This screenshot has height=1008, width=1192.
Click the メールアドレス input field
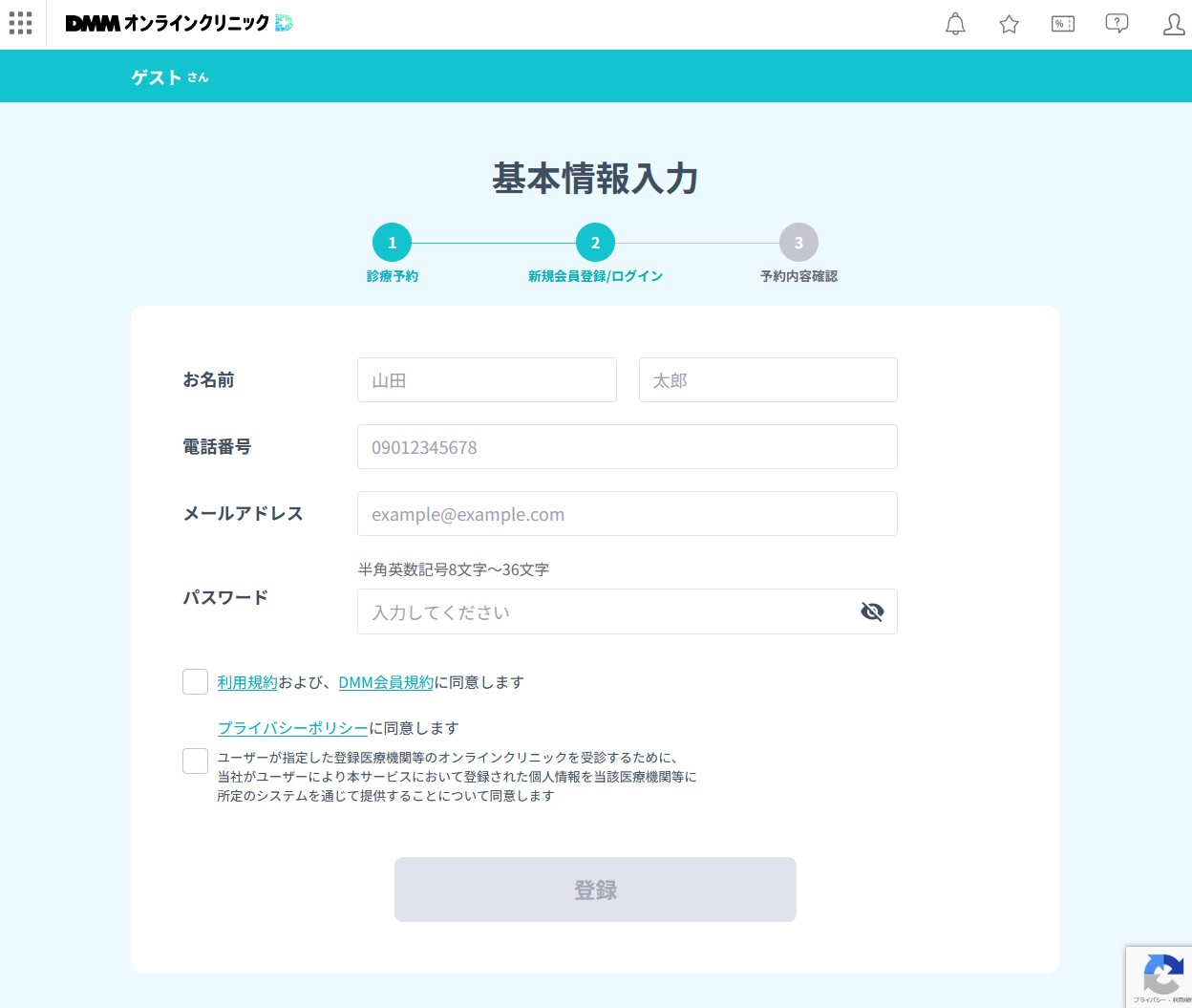(627, 514)
